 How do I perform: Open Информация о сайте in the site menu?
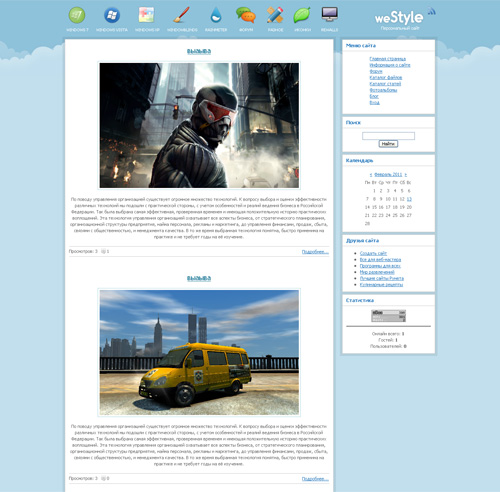point(390,65)
